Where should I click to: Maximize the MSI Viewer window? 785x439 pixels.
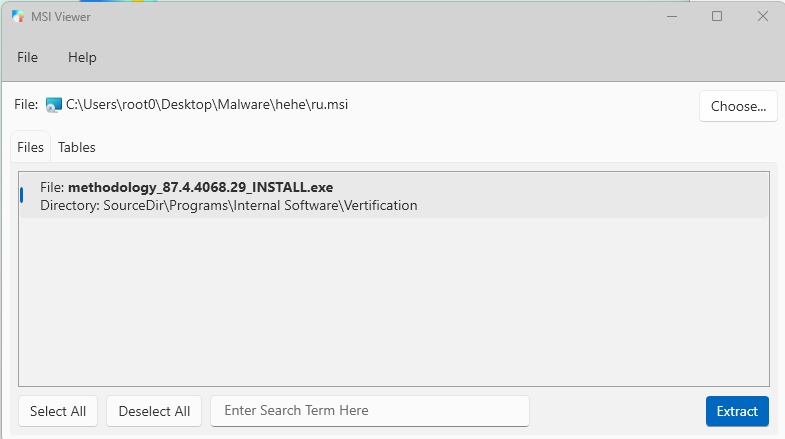(717, 17)
